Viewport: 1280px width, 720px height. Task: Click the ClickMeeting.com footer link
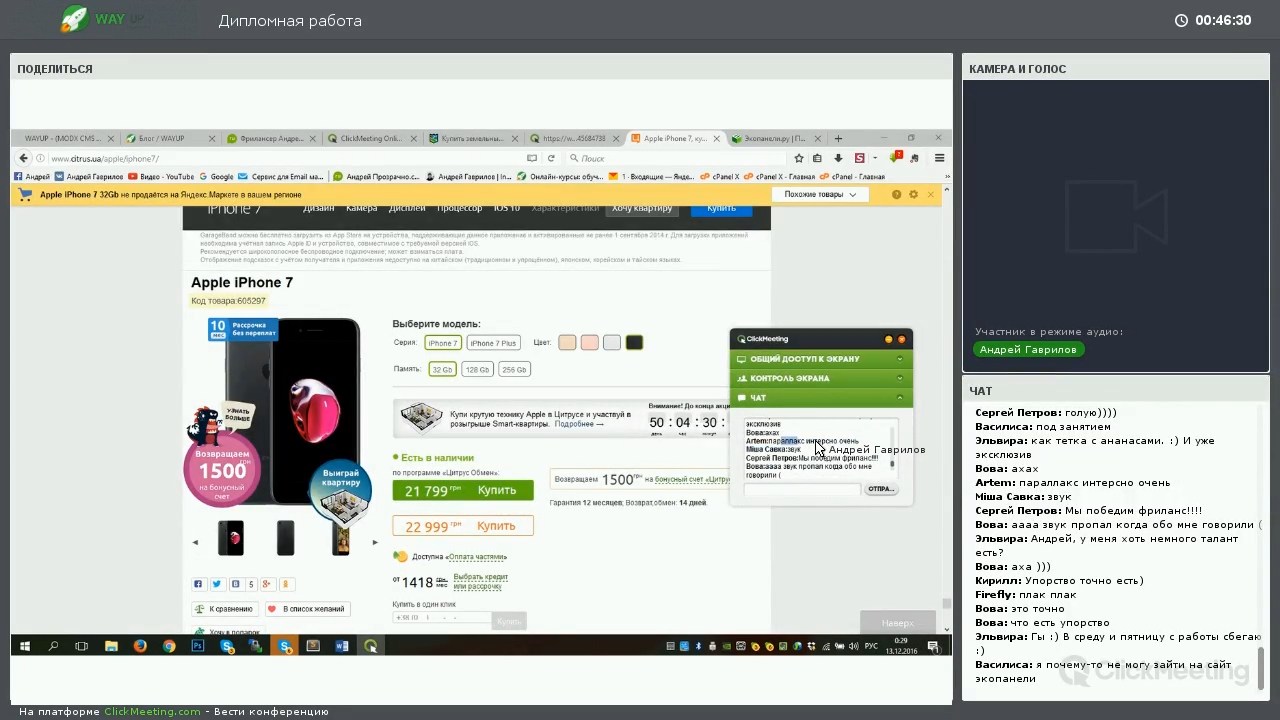pos(153,712)
